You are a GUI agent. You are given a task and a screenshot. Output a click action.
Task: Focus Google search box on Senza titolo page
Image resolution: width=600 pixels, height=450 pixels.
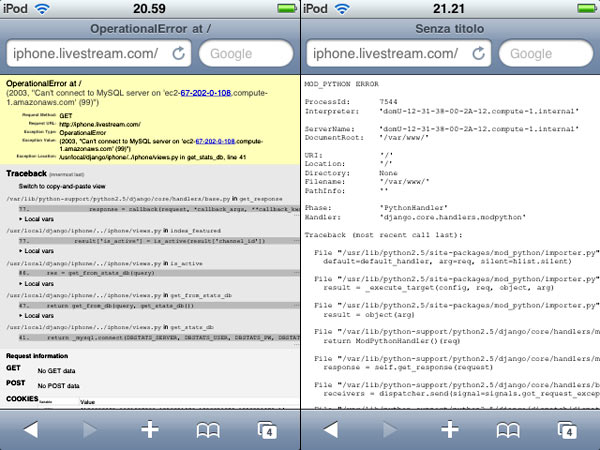pos(545,53)
